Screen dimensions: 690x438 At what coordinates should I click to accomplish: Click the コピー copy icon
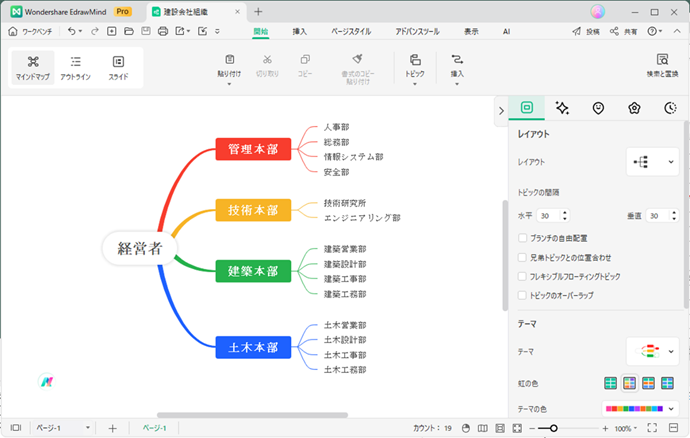click(305, 59)
